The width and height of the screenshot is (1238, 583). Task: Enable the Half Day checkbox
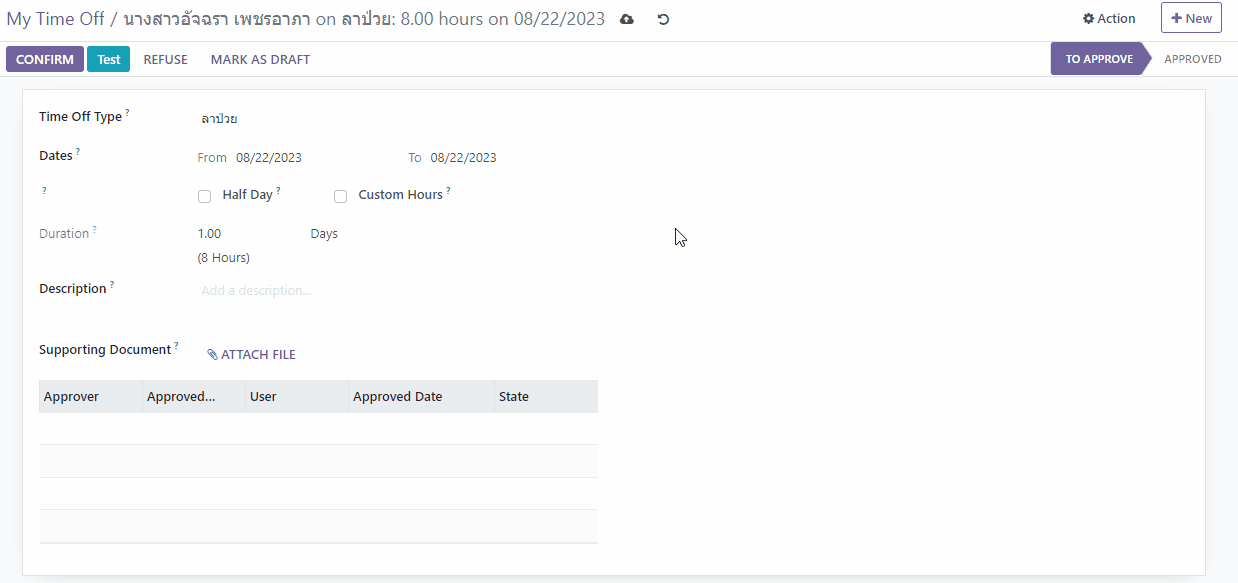[x=205, y=196]
